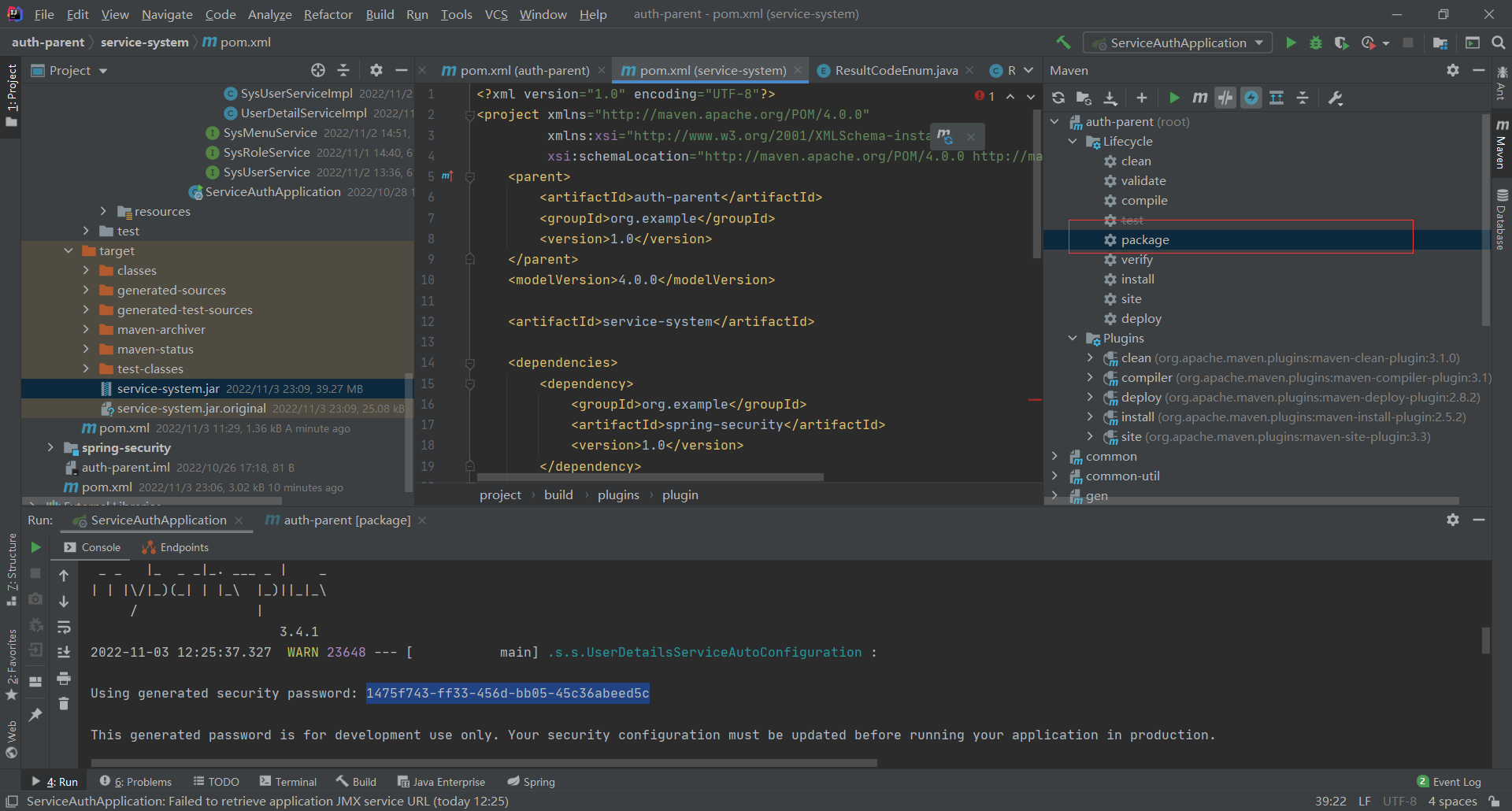
Task: Open ServiceAuthApplication run configuration dropdown
Action: [x=1178, y=43]
